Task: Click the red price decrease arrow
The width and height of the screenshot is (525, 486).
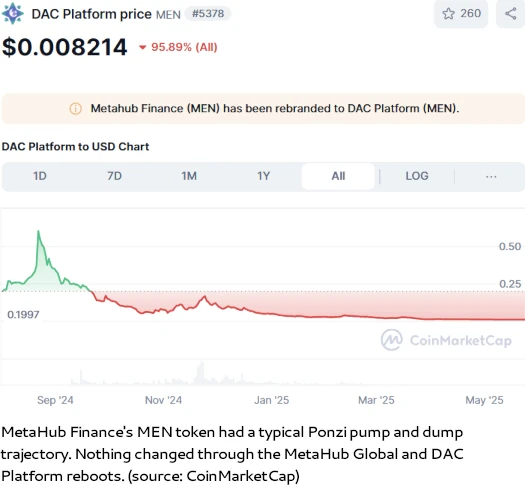Action: [143, 48]
